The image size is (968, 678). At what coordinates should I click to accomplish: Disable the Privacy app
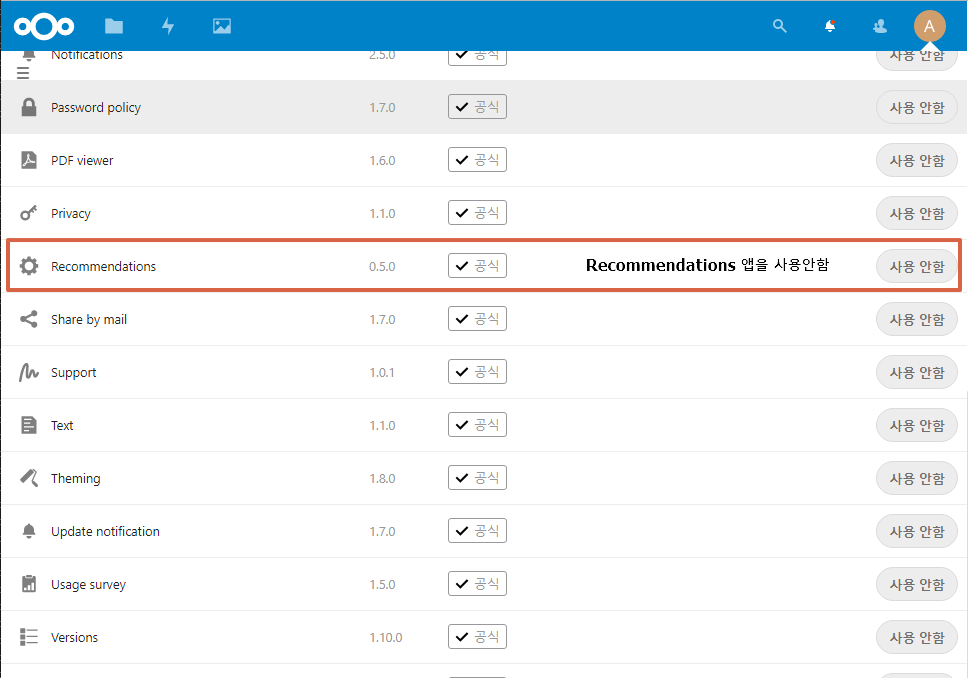pyautogui.click(x=917, y=214)
